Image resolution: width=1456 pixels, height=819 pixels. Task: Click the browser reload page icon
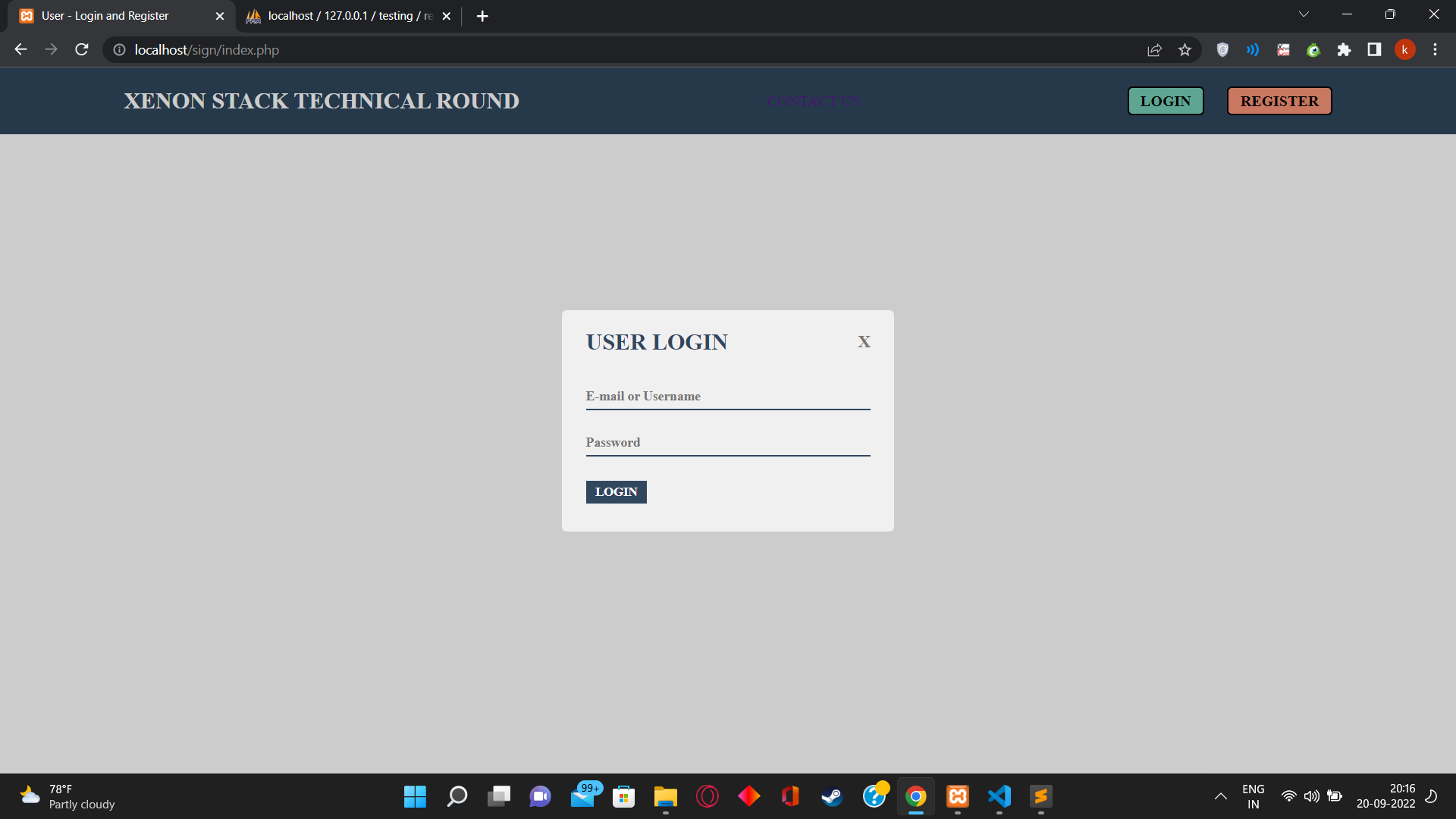tap(82, 50)
